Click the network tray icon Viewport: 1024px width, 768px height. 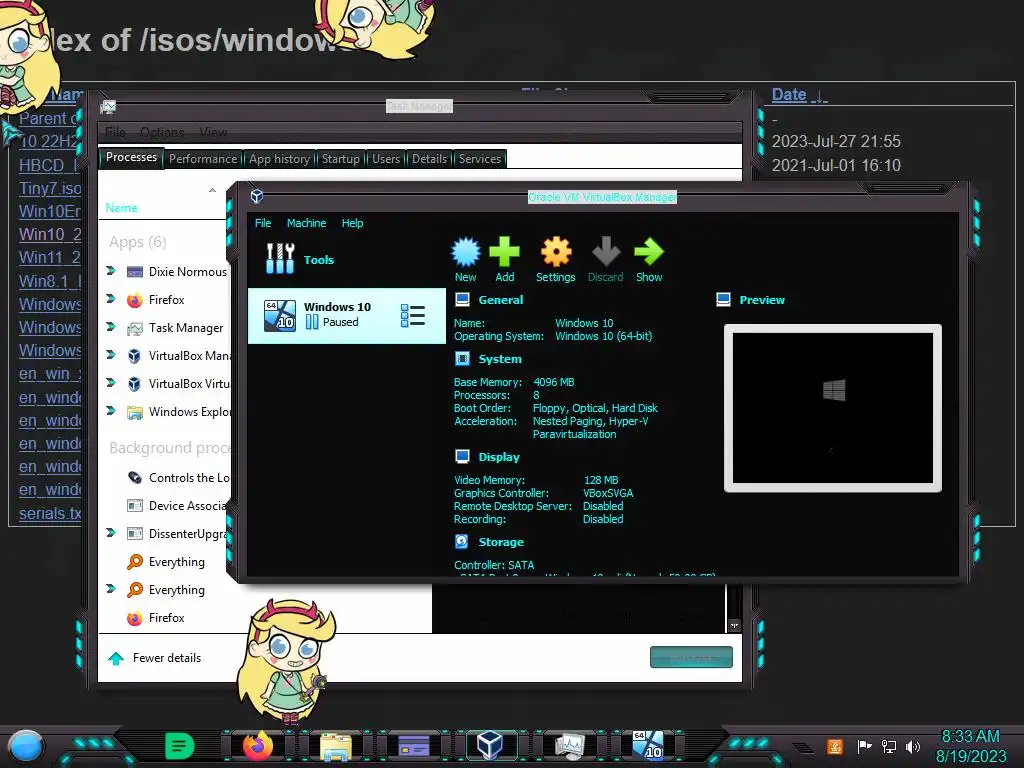[x=889, y=746]
